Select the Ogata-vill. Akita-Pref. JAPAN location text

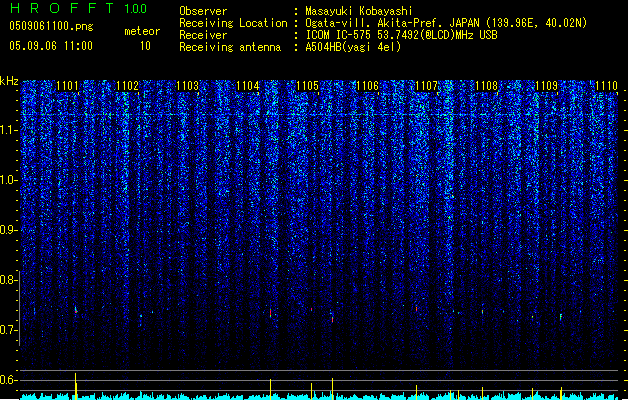(x=446, y=23)
